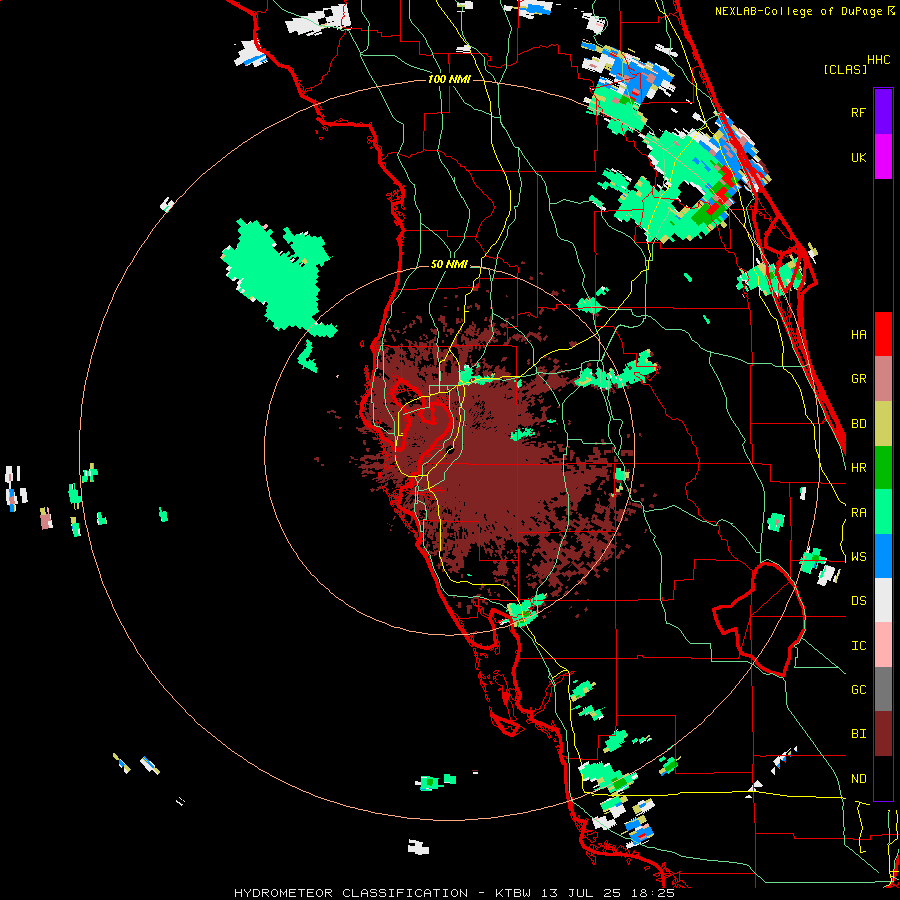Click the 100 NMI range ring label
The height and width of the screenshot is (900, 900).
(x=449, y=79)
